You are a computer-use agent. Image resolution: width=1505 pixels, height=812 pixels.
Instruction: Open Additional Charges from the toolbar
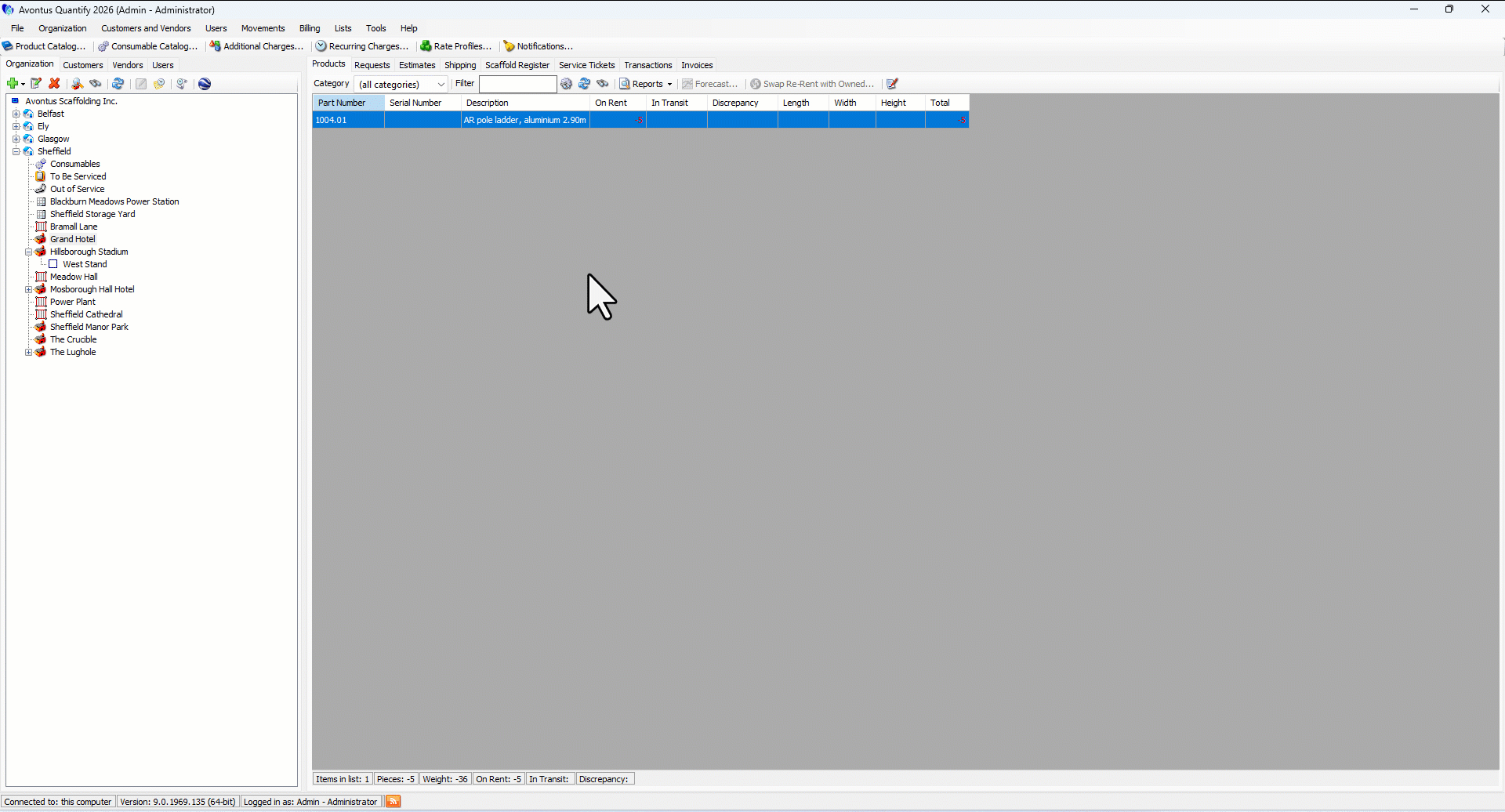pos(256,46)
